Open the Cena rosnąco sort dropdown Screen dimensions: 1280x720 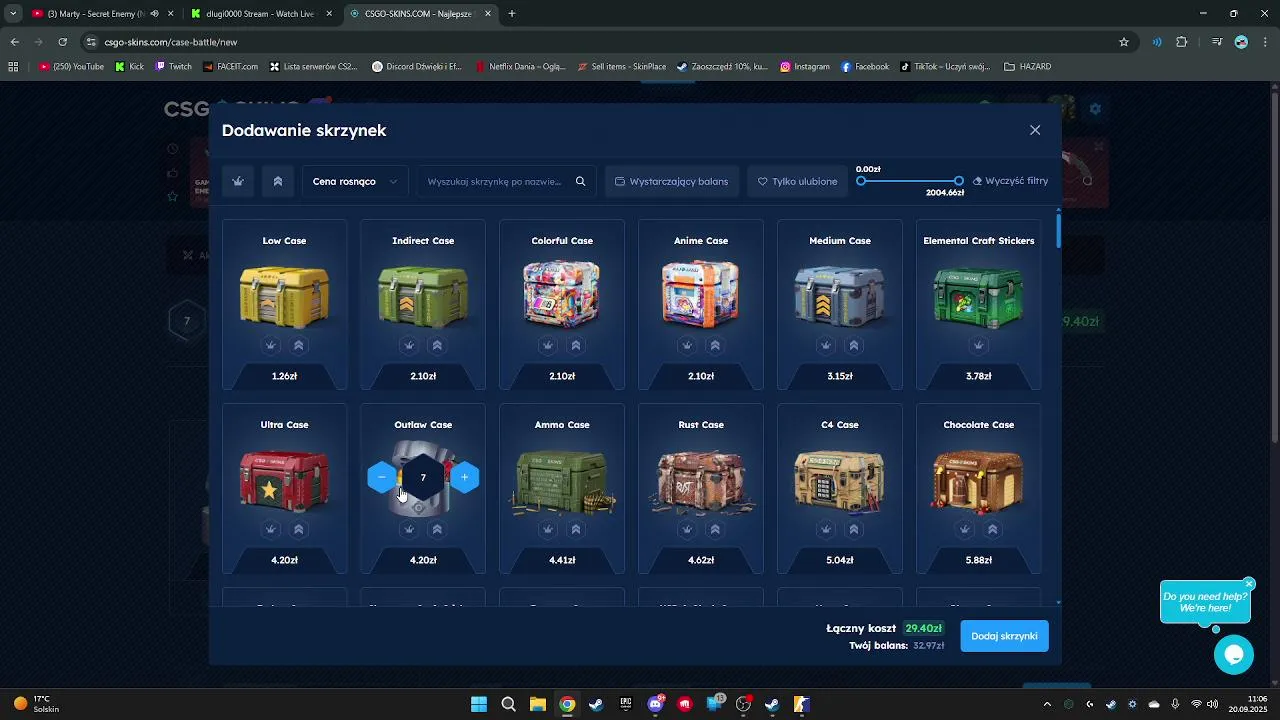click(x=355, y=181)
